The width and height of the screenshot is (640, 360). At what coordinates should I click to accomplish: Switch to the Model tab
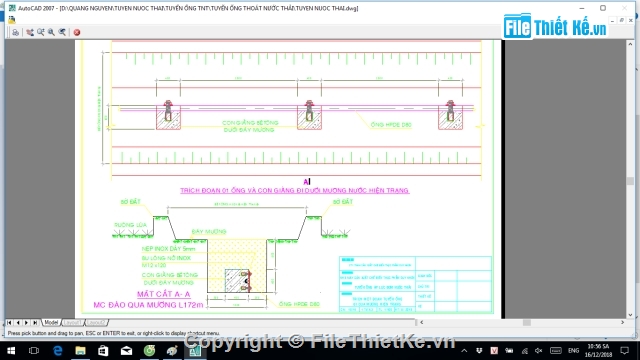(51, 322)
